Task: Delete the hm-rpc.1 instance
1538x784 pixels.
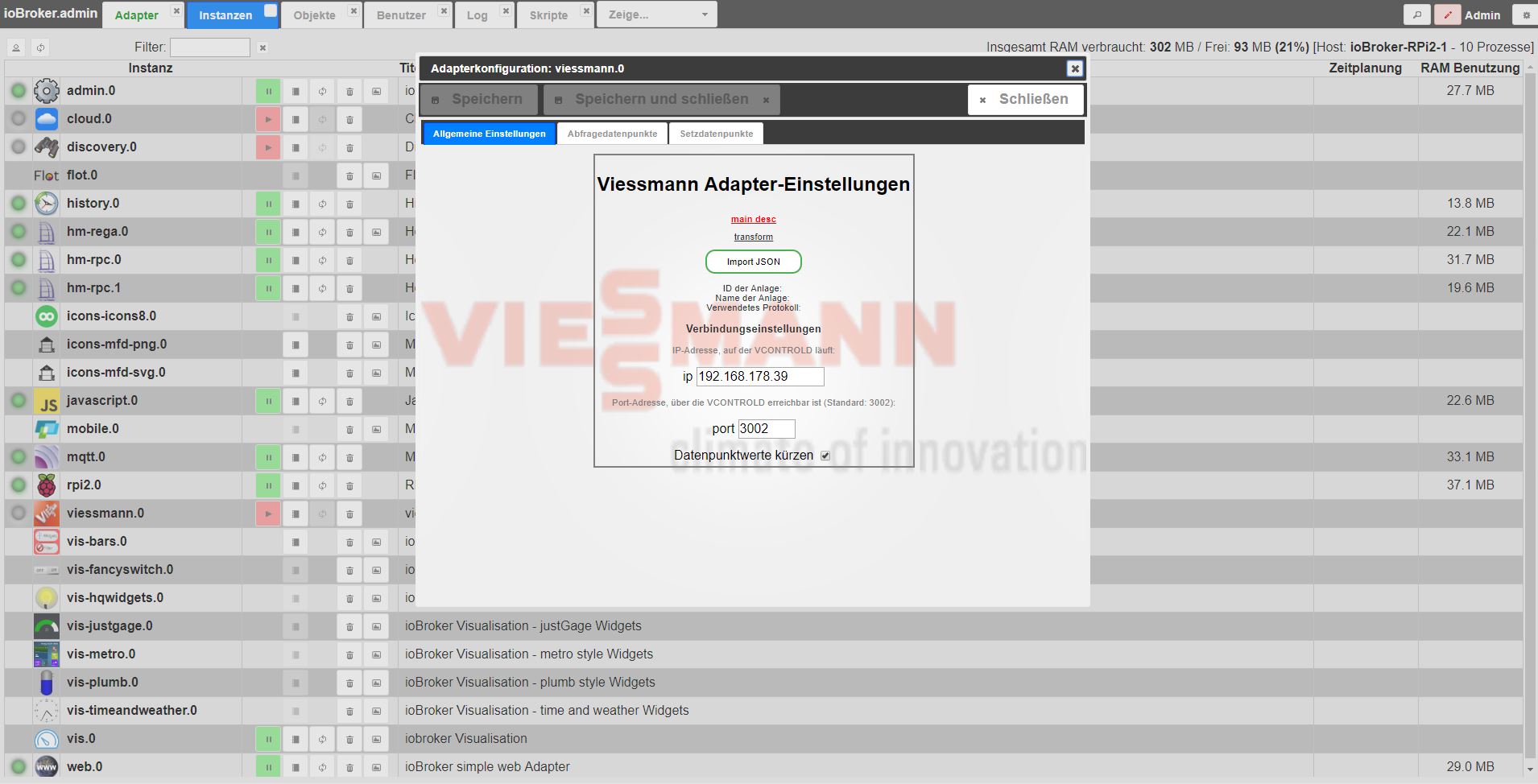Action: click(349, 288)
